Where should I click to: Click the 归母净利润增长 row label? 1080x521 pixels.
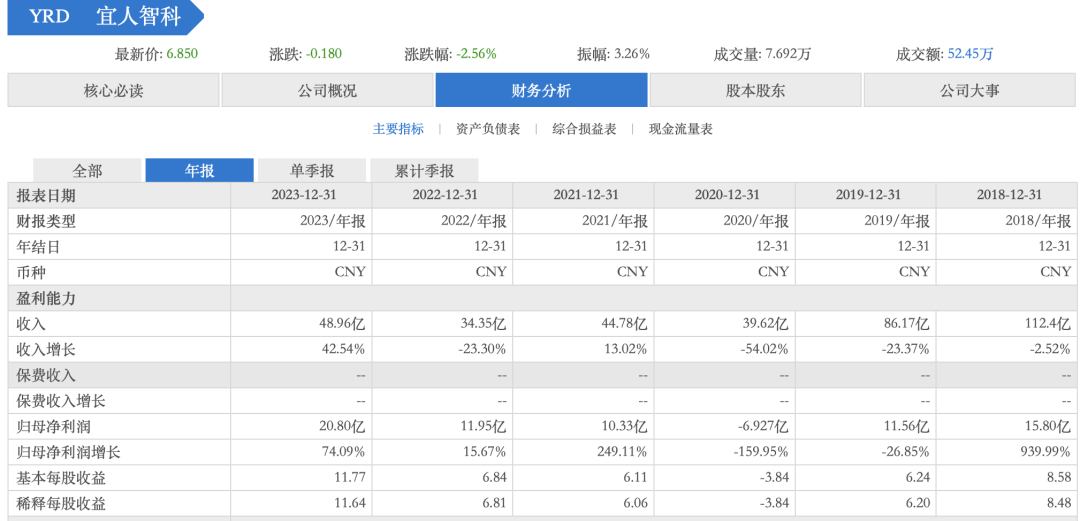click(68, 452)
